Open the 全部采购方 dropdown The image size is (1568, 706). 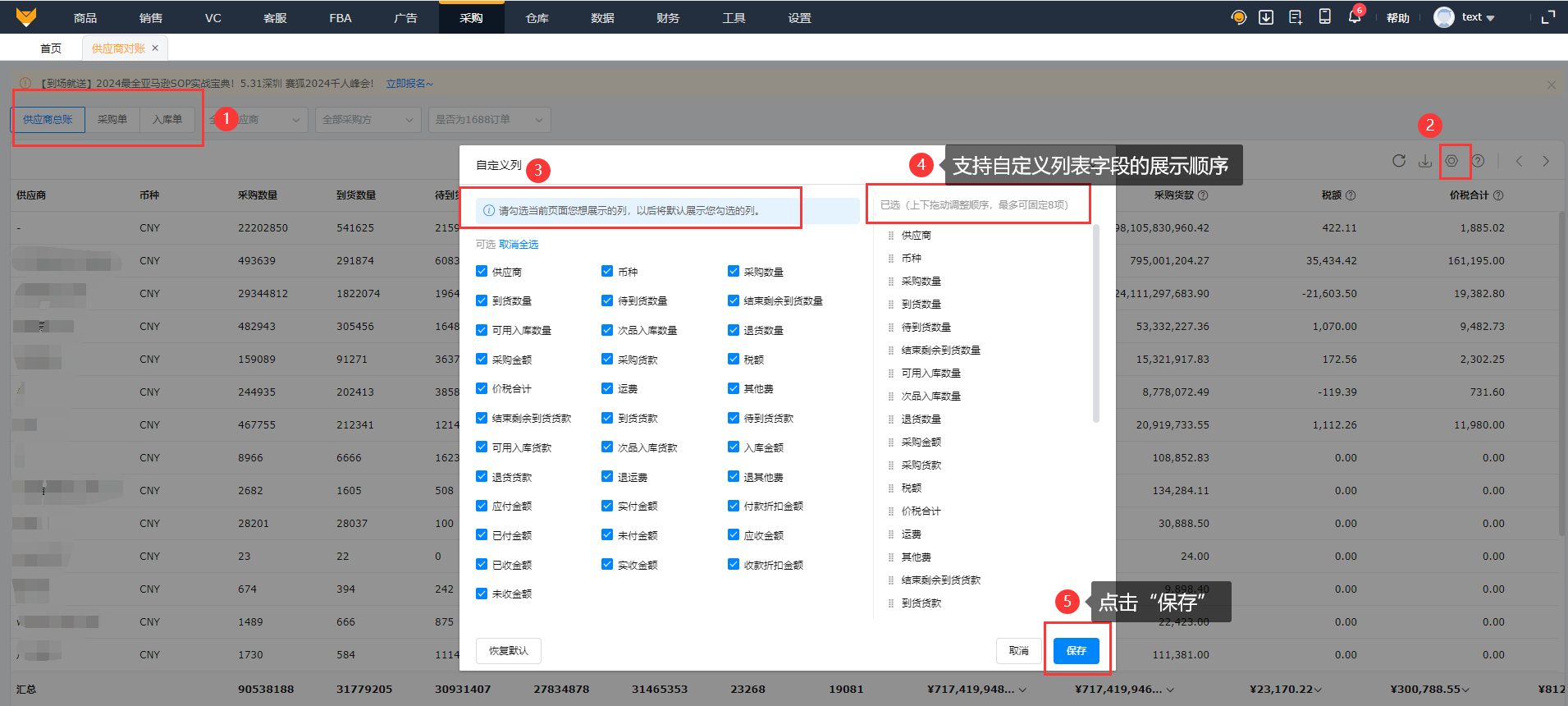coord(368,120)
